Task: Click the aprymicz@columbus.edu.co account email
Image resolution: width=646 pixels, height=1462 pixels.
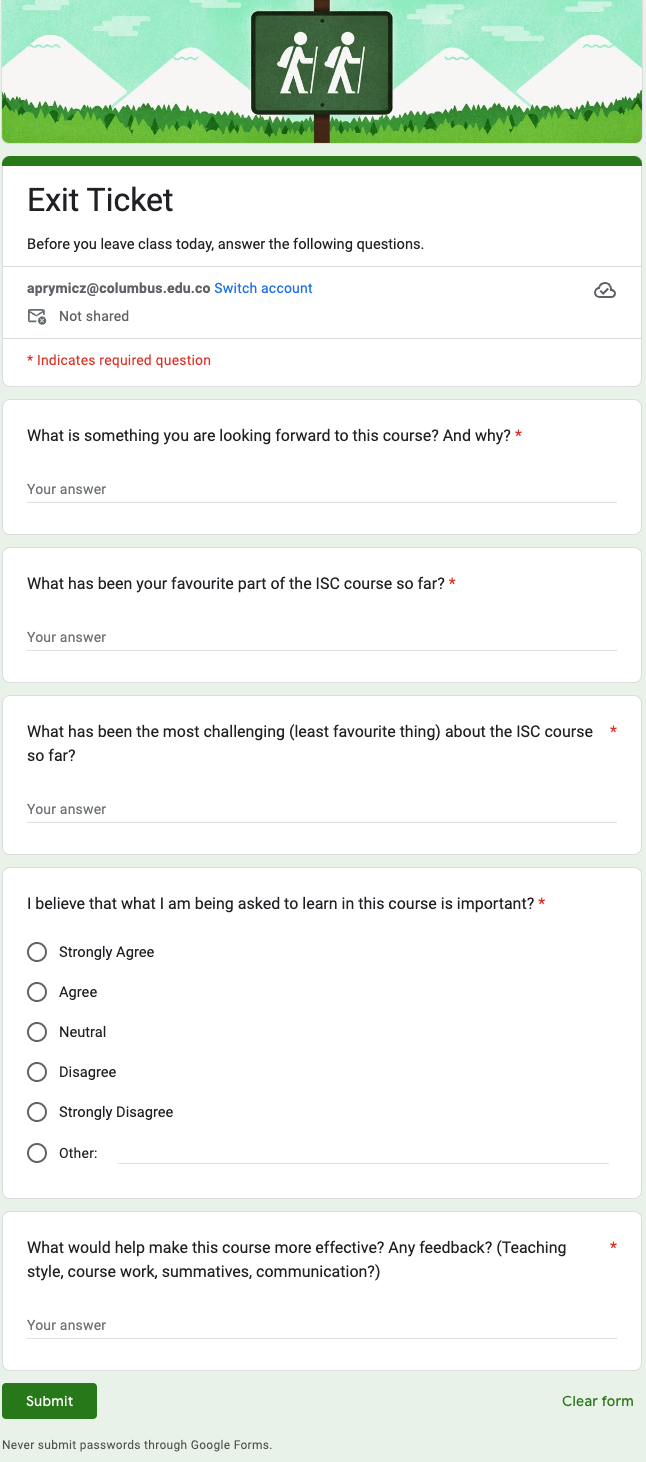Action: (x=118, y=288)
